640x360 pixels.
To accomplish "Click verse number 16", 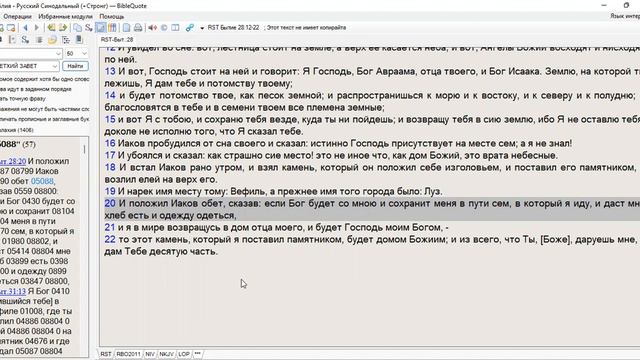I will (110, 143).
